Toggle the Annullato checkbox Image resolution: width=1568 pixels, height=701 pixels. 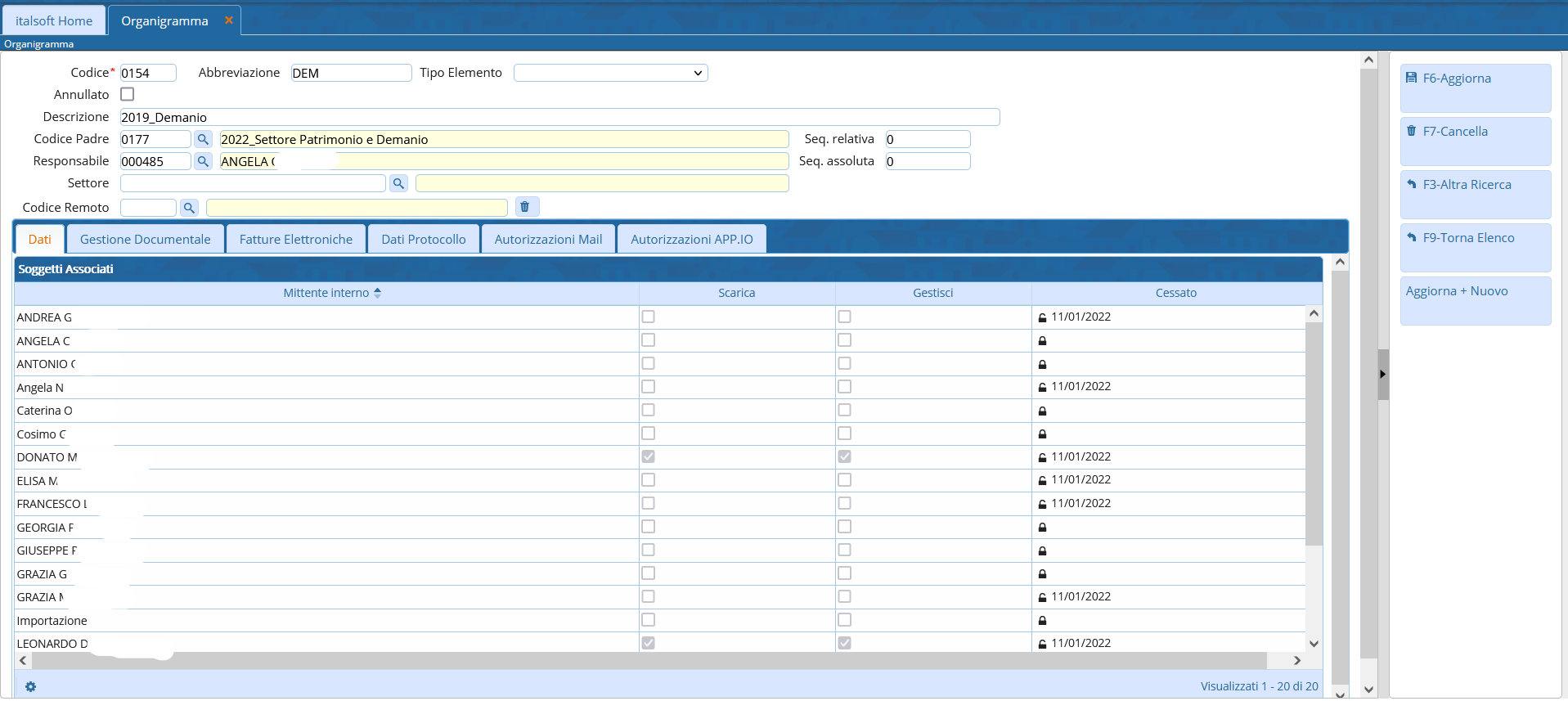pos(128,95)
